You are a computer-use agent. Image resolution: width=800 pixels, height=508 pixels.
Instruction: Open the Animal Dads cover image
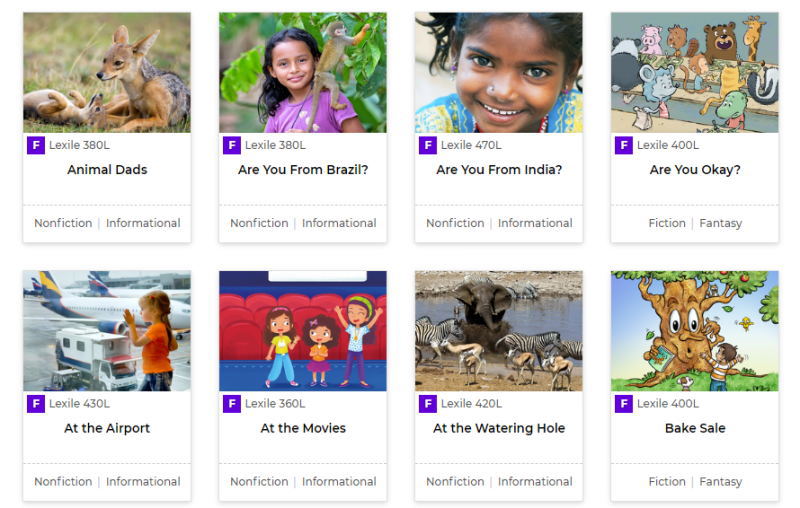107,72
